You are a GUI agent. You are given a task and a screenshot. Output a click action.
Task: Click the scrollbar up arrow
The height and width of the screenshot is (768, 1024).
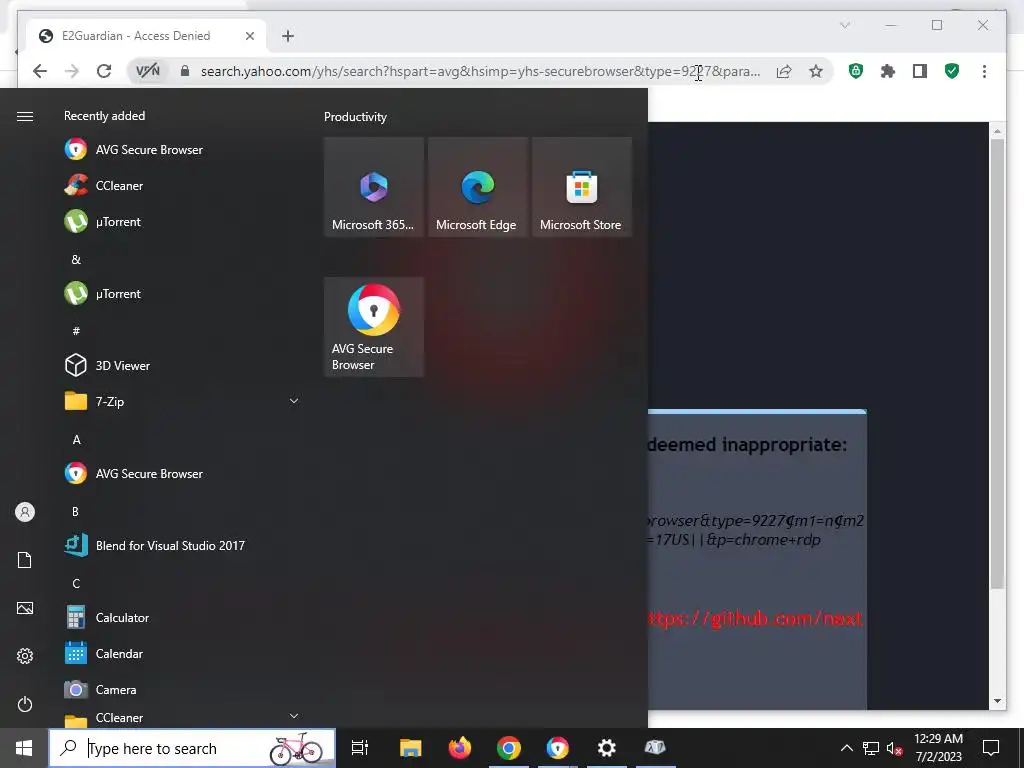click(x=997, y=131)
